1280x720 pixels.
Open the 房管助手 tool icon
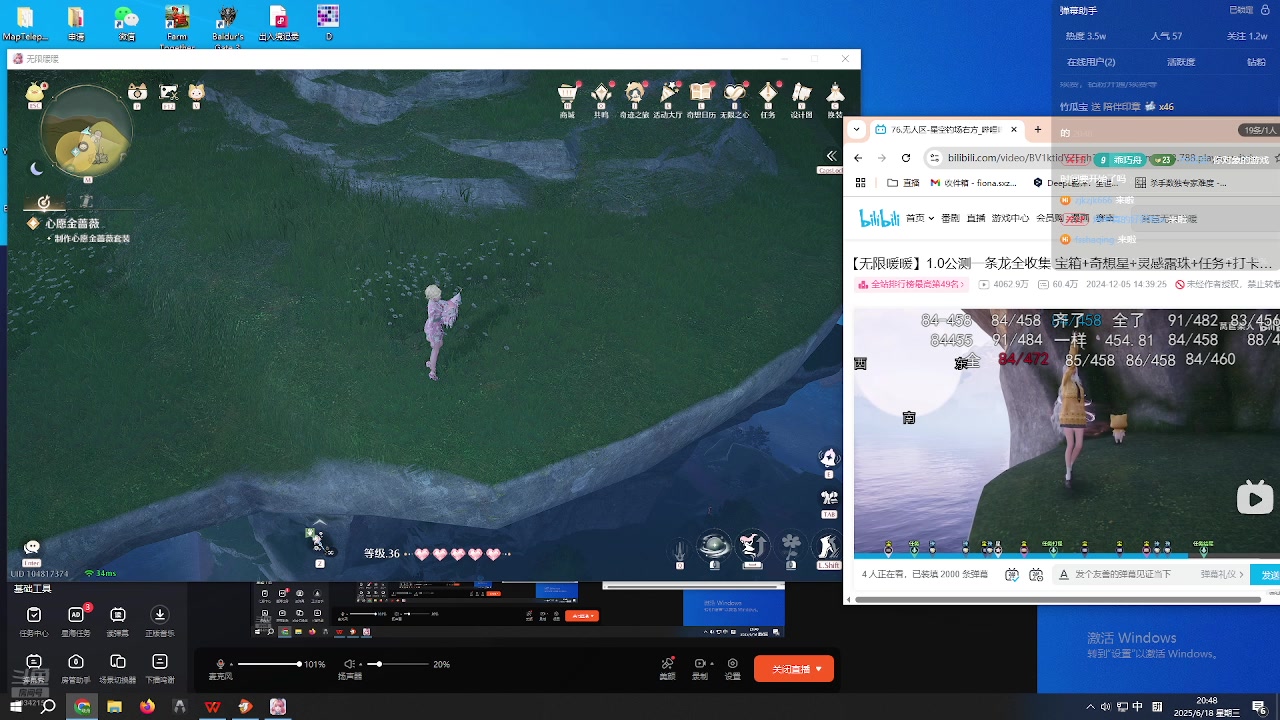[x=76, y=667]
